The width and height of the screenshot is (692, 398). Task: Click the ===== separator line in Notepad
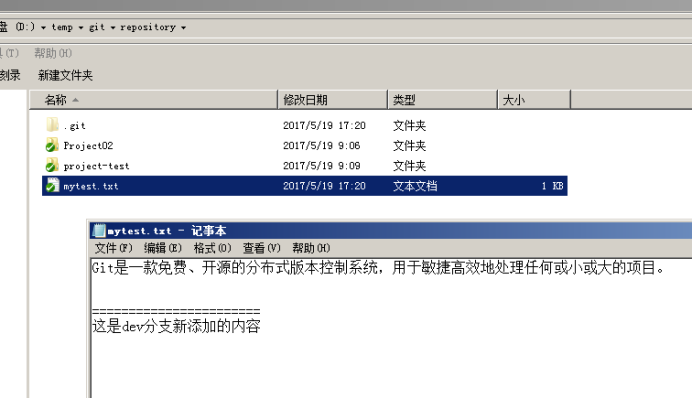(x=176, y=311)
